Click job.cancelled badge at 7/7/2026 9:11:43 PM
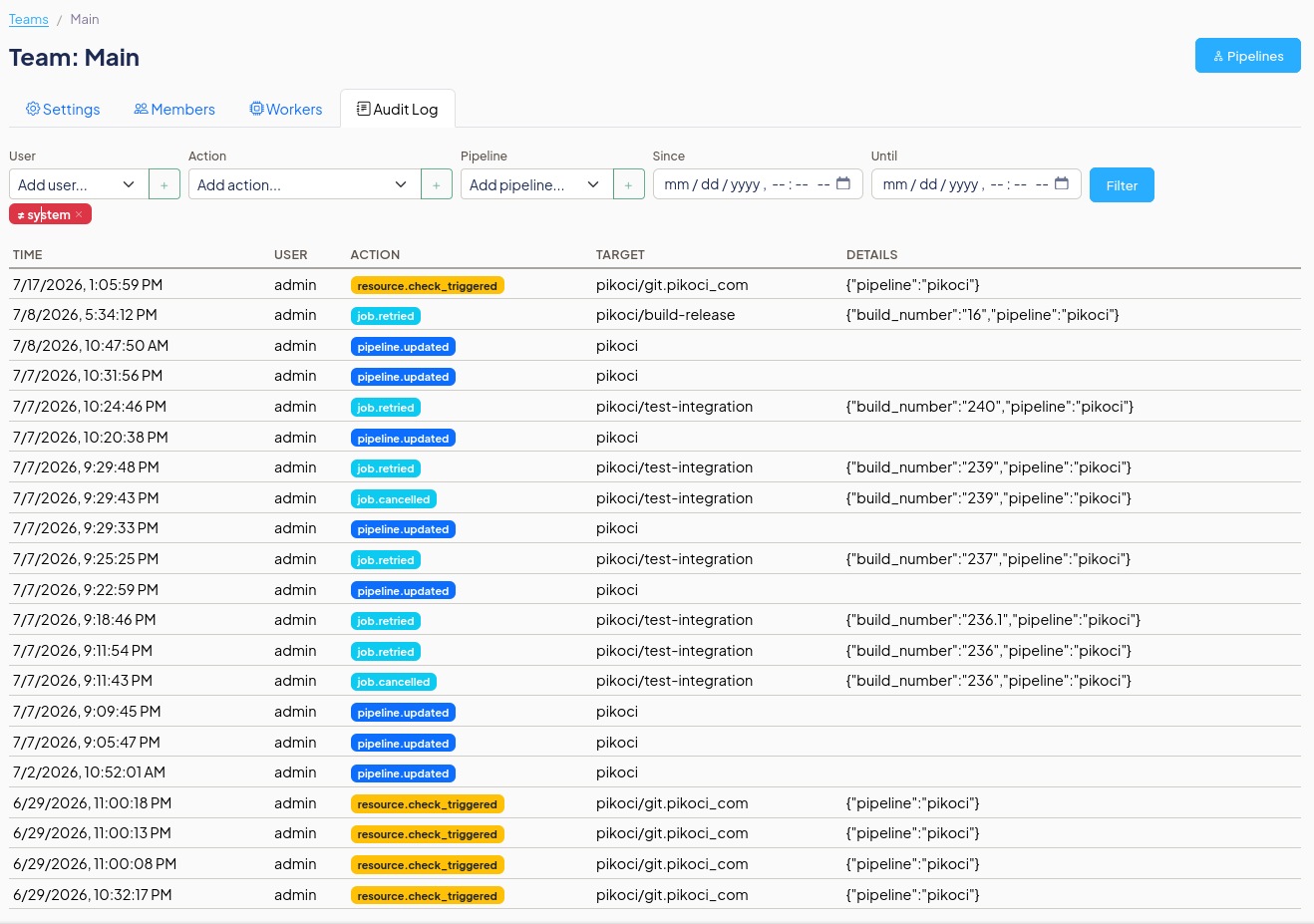Viewport: 1314px width, 924px height. tap(394, 682)
